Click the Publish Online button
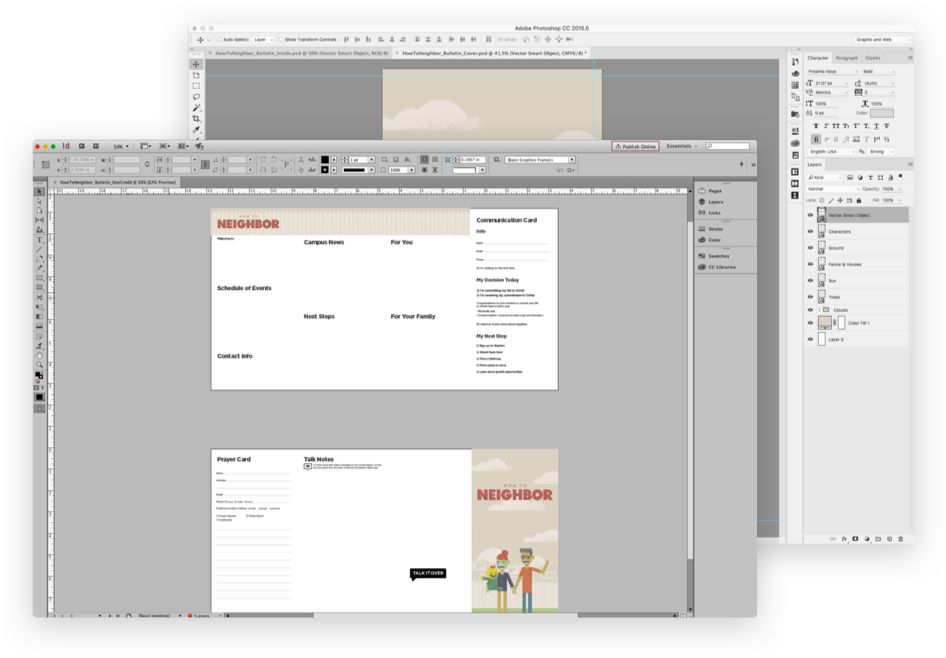 click(635, 146)
